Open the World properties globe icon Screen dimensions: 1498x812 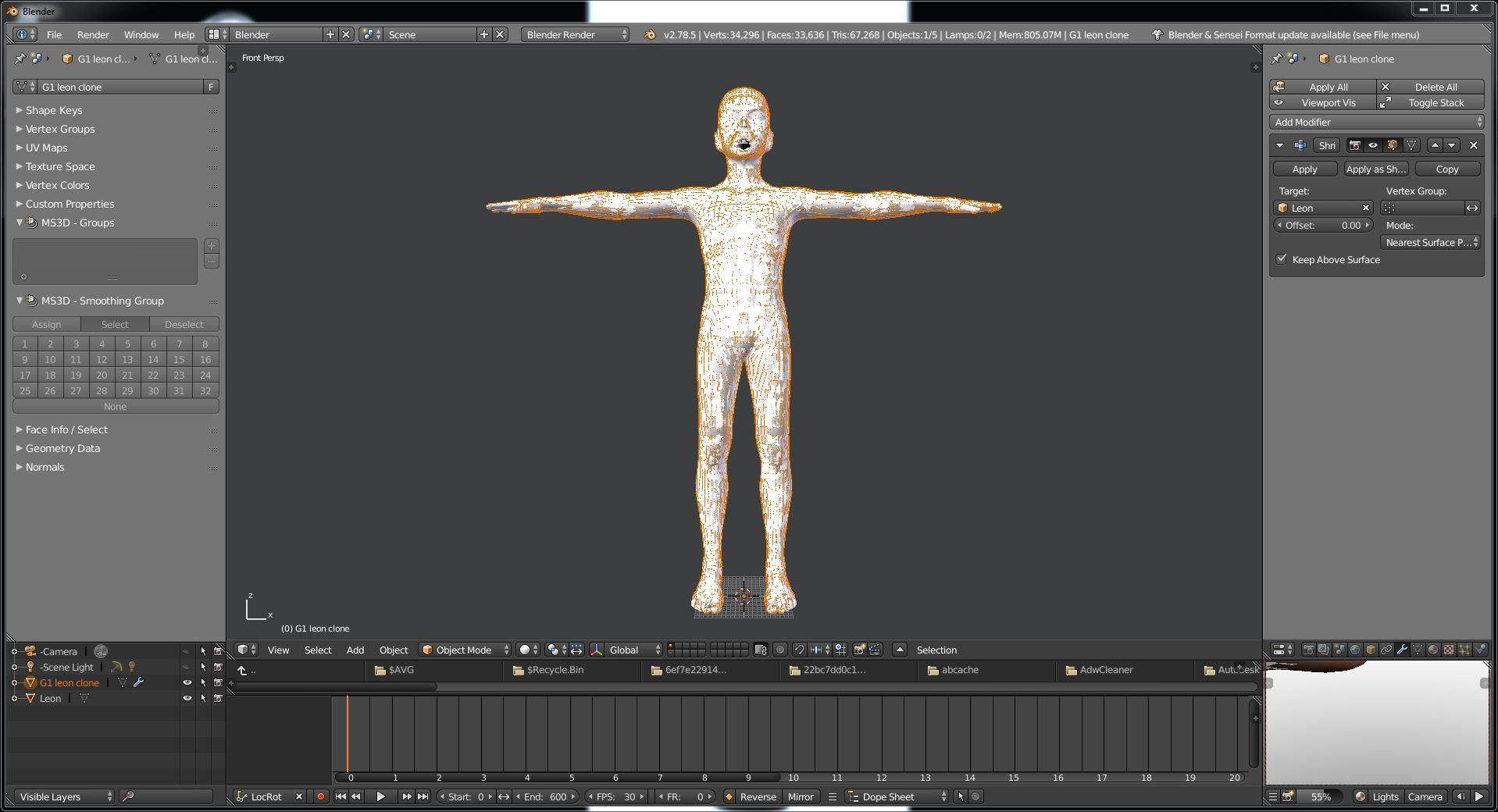(1355, 650)
